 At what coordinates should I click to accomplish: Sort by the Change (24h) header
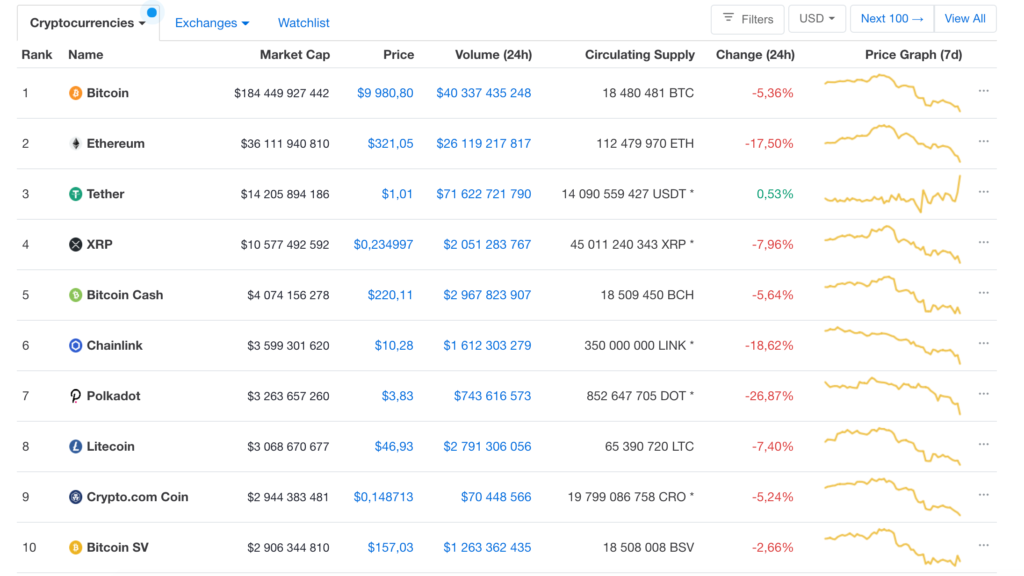755,55
